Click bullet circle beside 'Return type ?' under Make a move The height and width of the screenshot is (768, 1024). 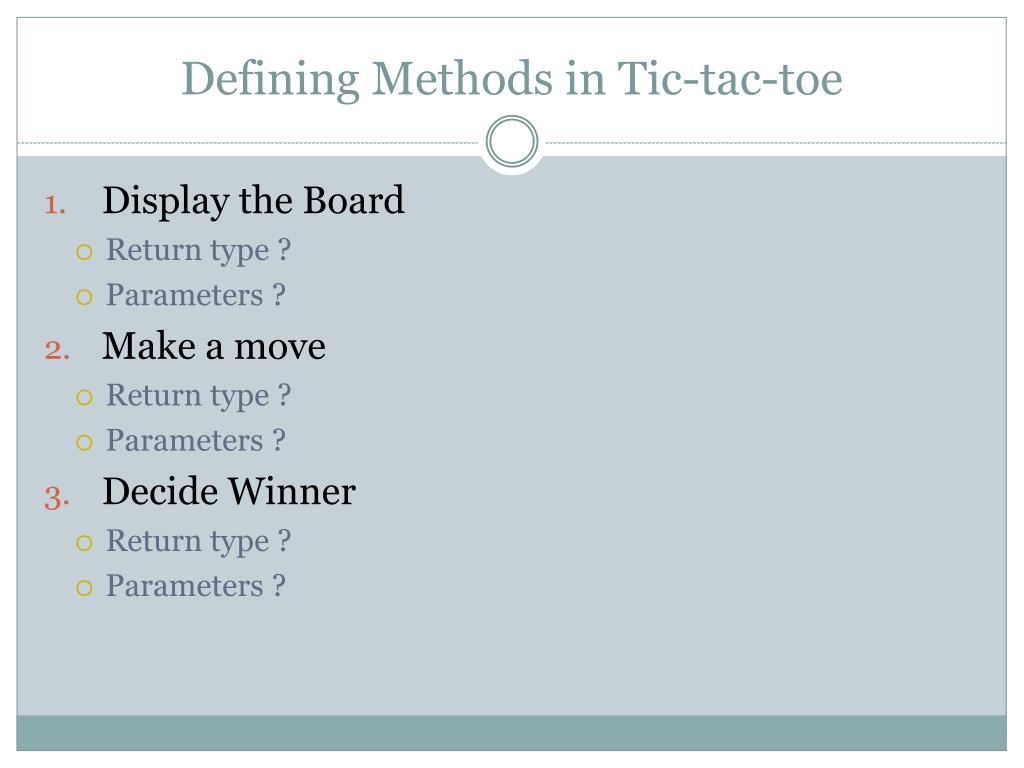pos(84,397)
